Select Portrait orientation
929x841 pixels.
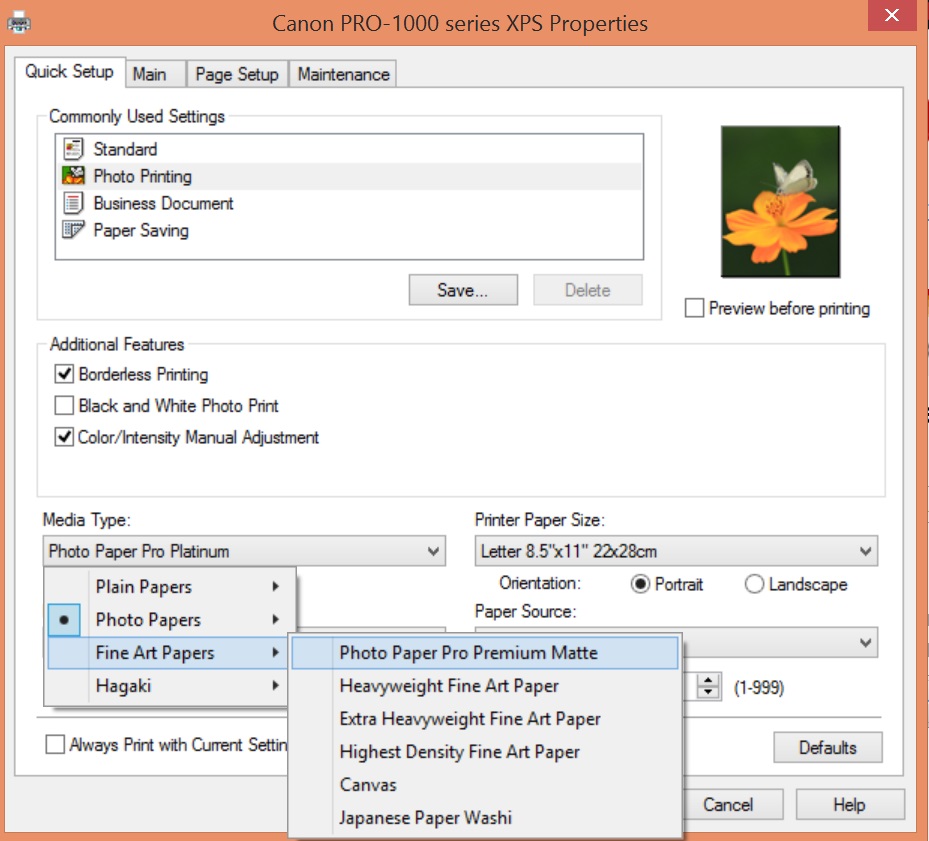[x=640, y=584]
